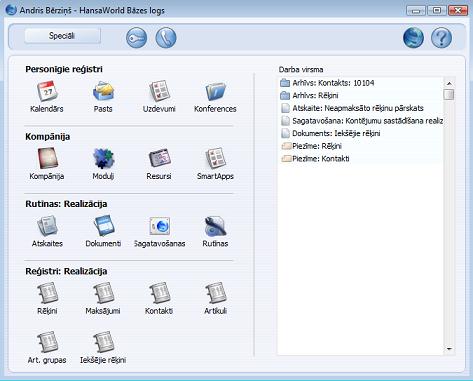
Task: Click the telephone toolbar button
Action: [166, 37]
